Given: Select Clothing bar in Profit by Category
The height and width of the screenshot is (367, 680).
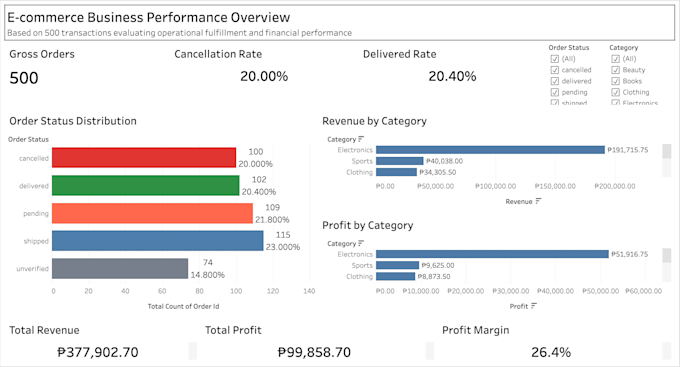Looking at the screenshot, I should tap(396, 276).
